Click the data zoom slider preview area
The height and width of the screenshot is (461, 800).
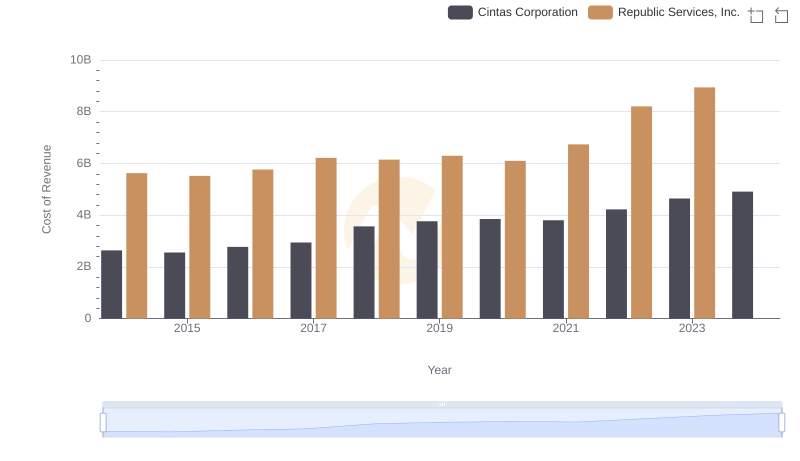pos(442,423)
